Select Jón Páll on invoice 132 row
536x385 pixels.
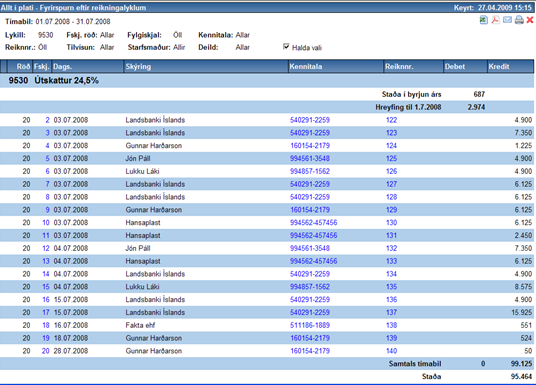click(x=138, y=248)
